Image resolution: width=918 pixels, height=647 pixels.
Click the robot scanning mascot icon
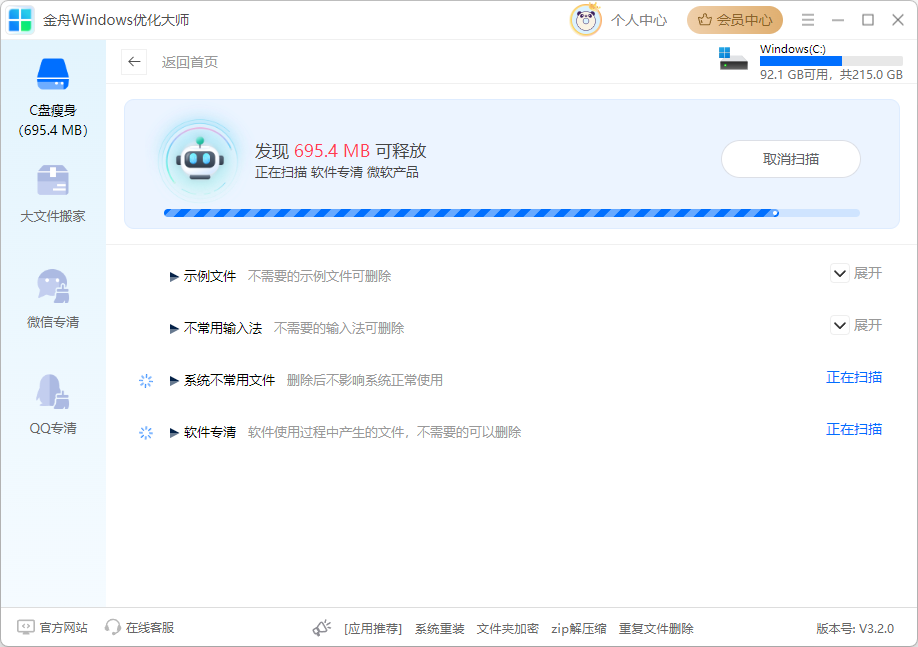click(198, 158)
